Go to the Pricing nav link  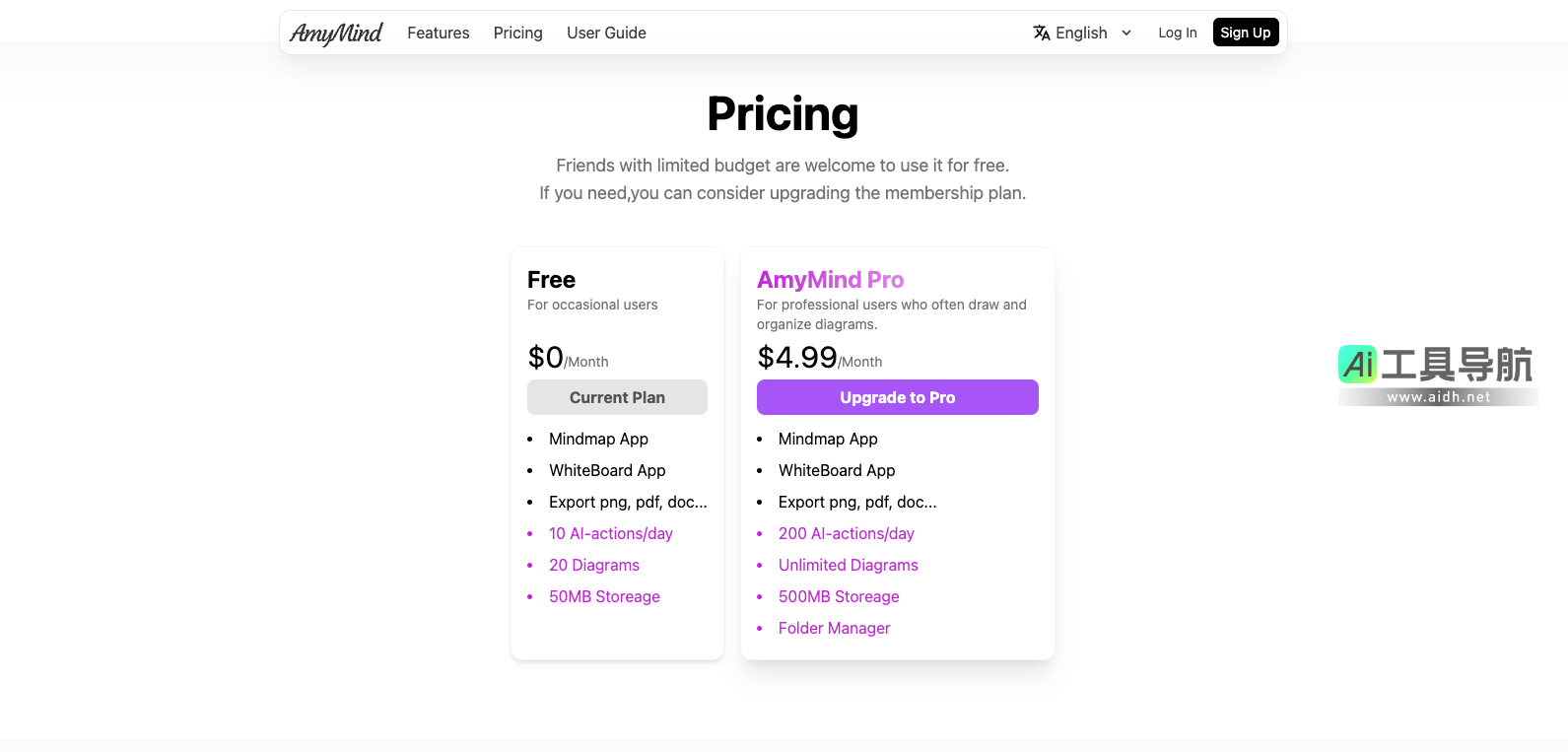[x=518, y=33]
